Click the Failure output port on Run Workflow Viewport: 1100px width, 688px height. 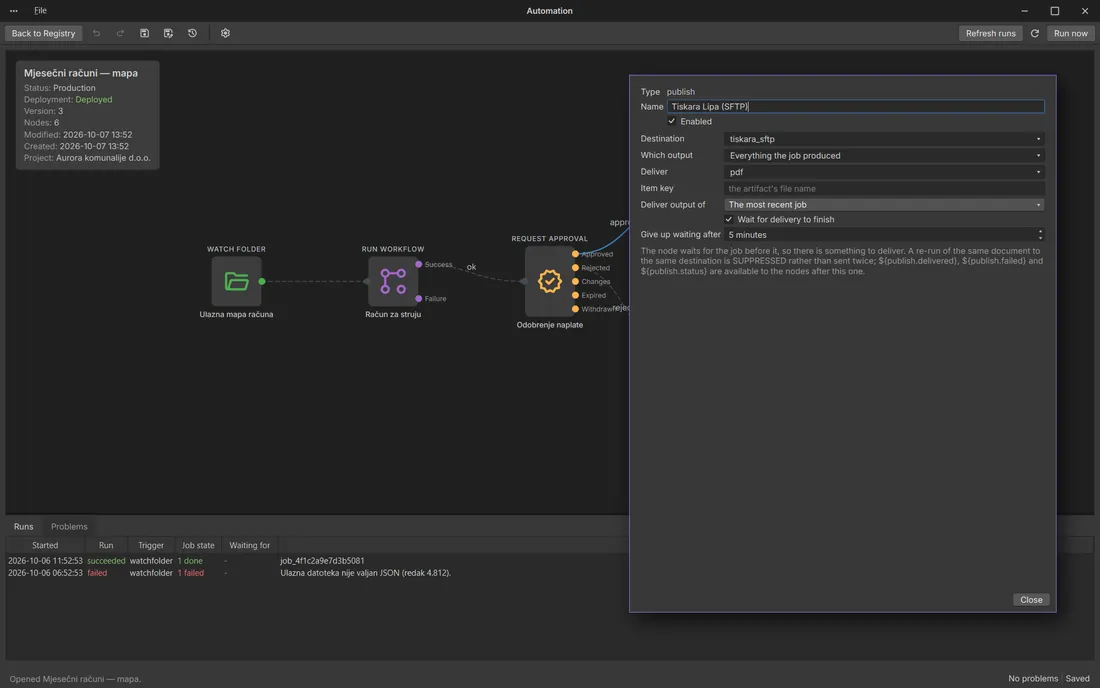419,299
